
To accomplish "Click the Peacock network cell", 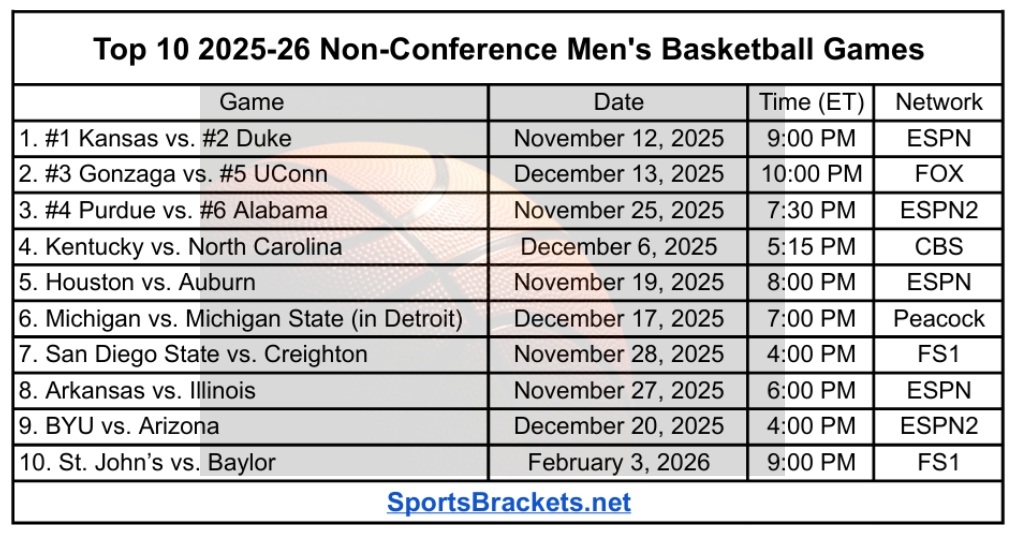I will click(x=938, y=318).
